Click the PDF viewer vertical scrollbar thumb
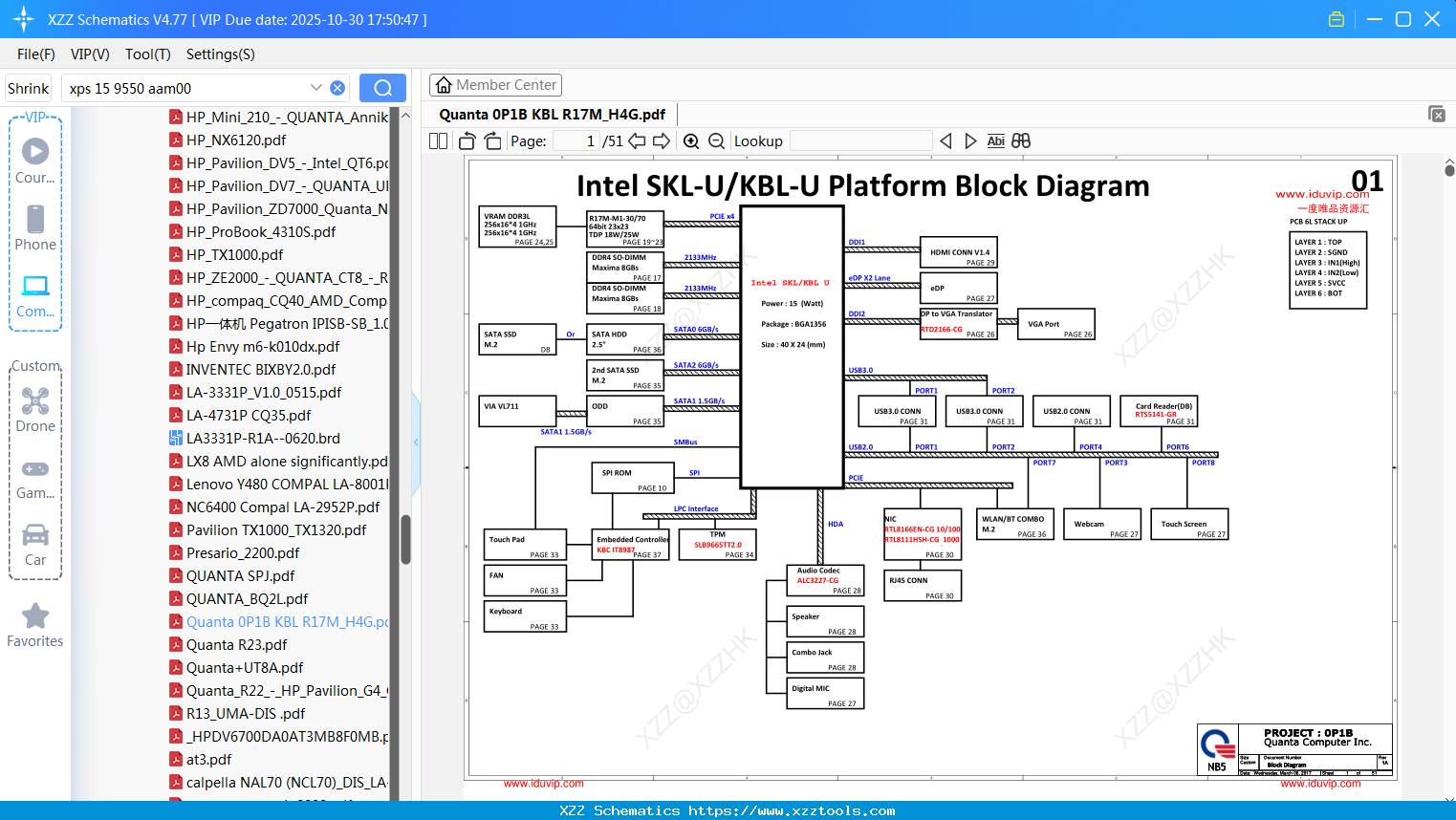Viewport: 1456px width, 820px height. 1449,169
